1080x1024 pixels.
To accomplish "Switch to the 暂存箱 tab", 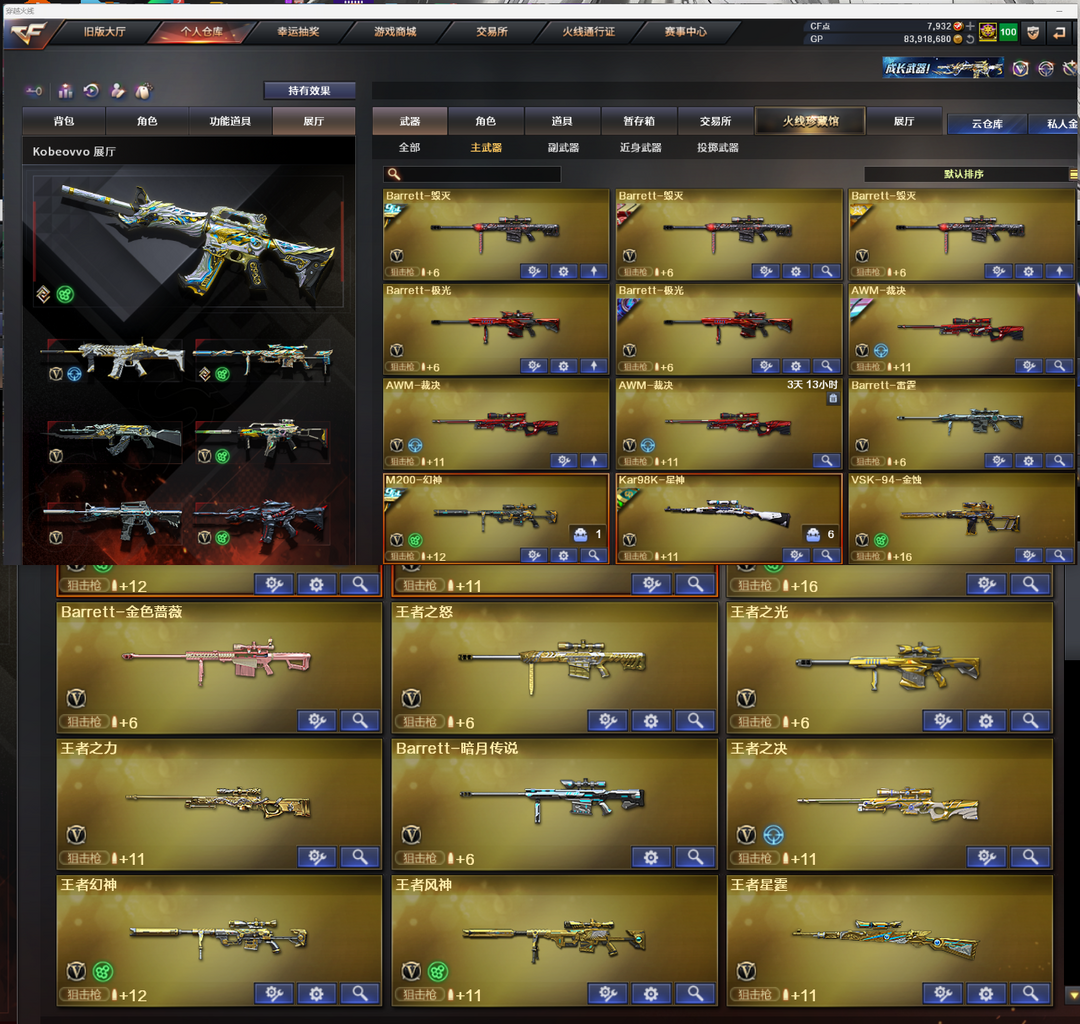I will 638,121.
